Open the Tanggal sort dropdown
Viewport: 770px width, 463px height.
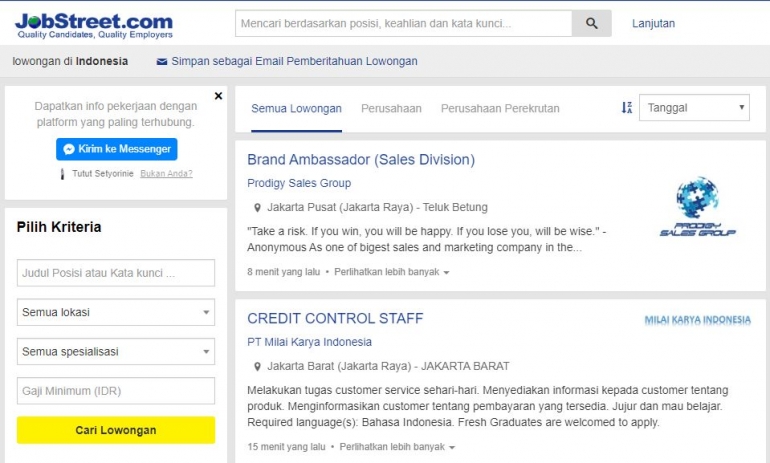[x=694, y=108]
